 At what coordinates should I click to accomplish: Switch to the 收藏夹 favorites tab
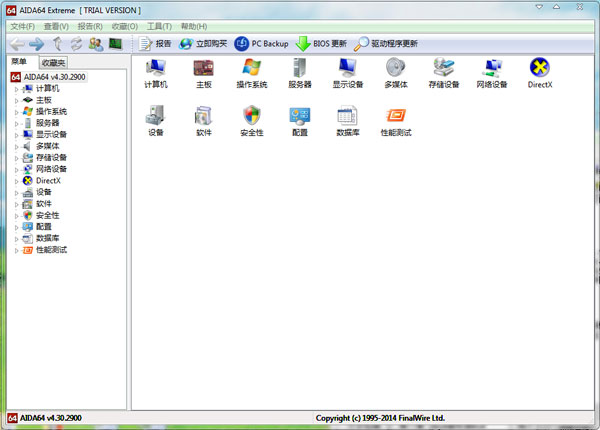click(54, 62)
